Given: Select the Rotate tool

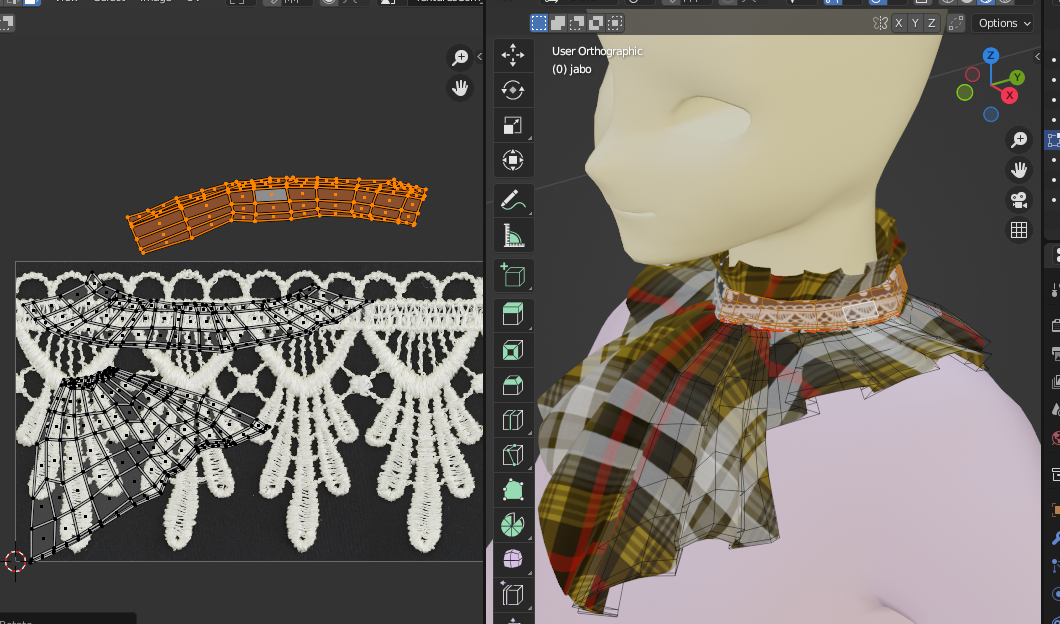Looking at the screenshot, I should [513, 90].
